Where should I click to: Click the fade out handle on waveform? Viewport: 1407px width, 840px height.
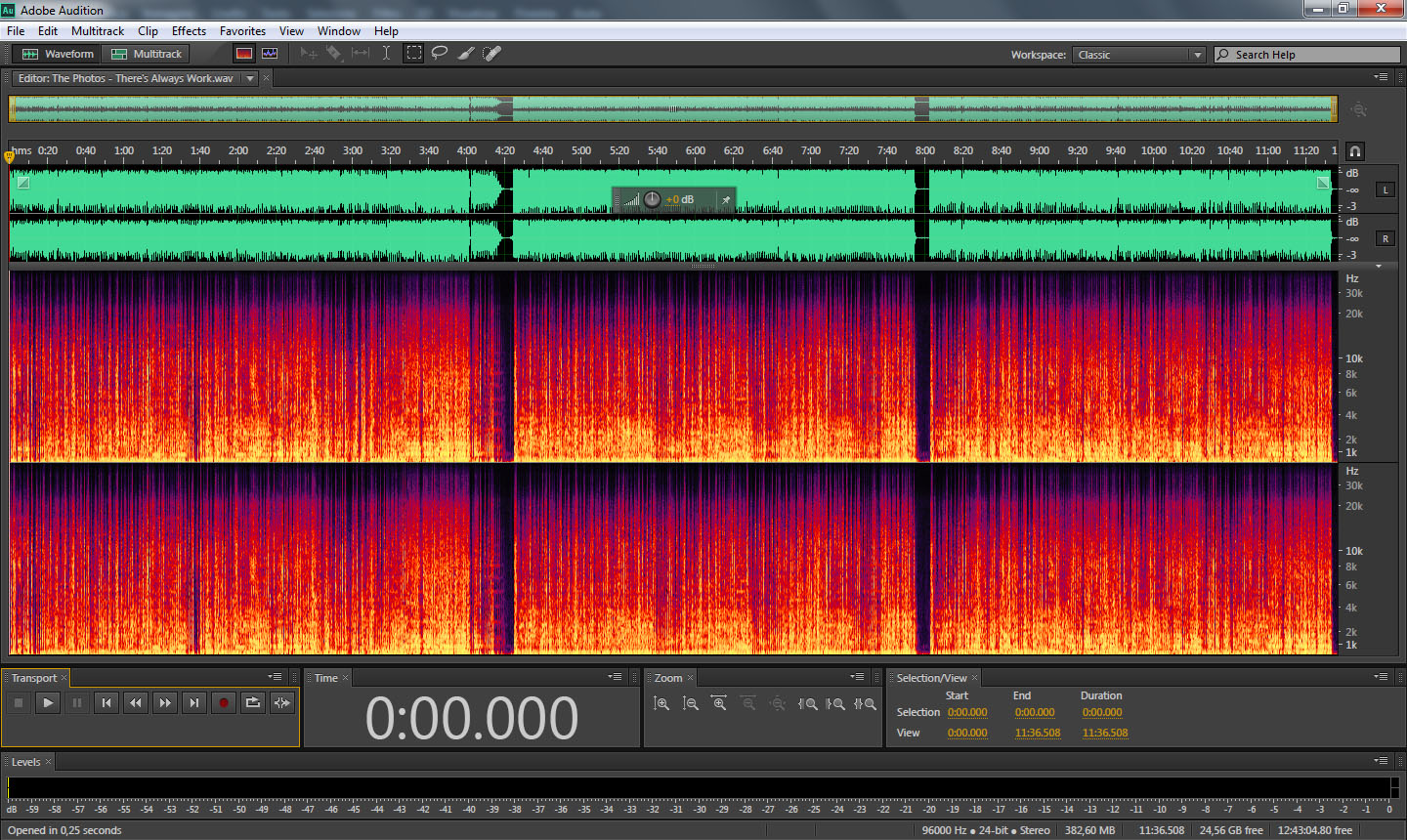[1323, 183]
